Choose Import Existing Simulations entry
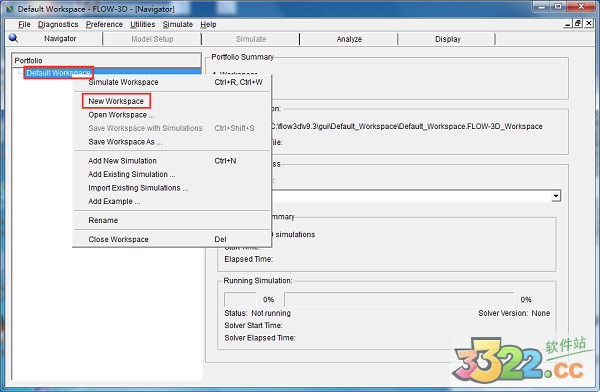600x392 pixels. (138, 188)
